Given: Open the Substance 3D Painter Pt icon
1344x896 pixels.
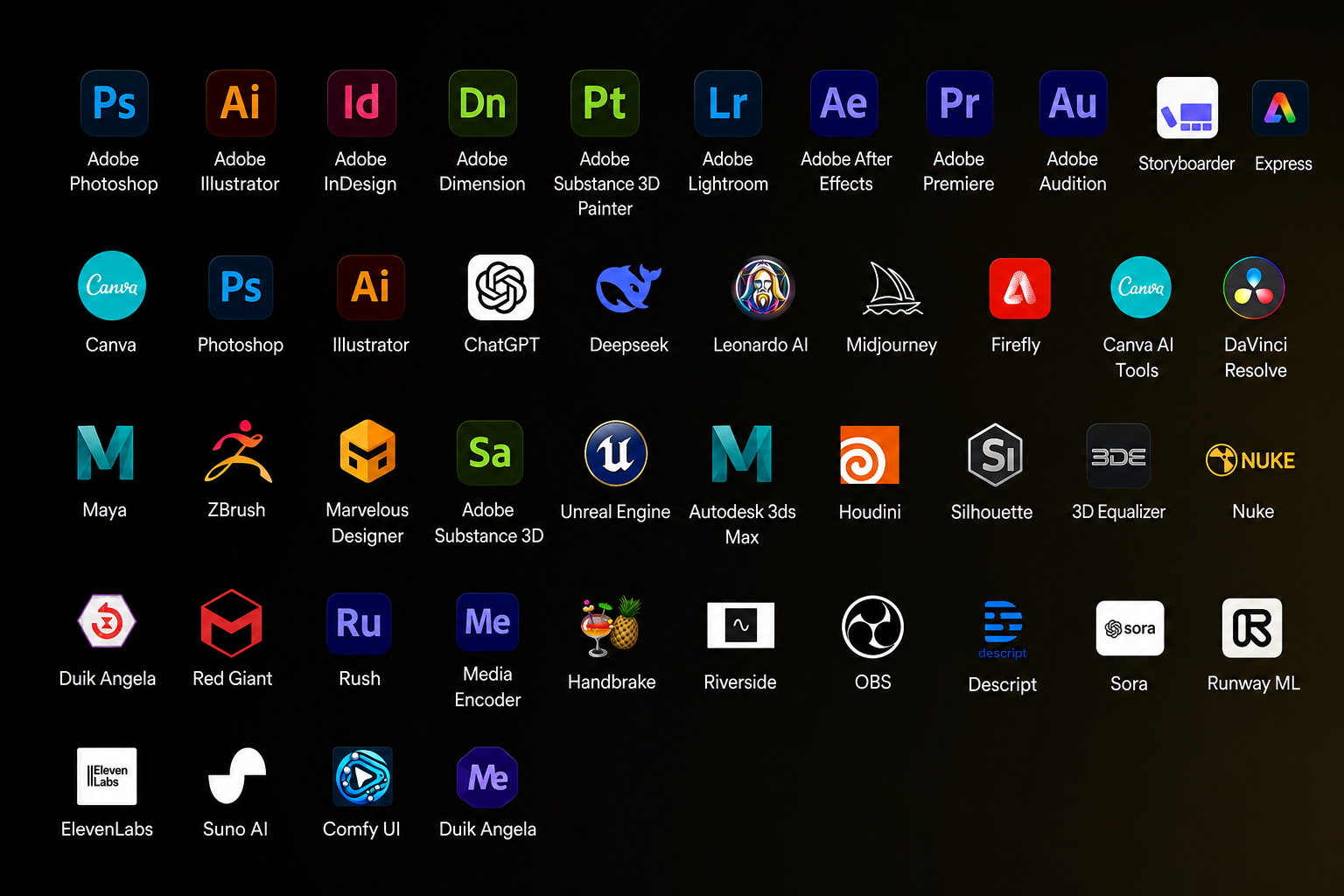Looking at the screenshot, I should click(x=605, y=103).
